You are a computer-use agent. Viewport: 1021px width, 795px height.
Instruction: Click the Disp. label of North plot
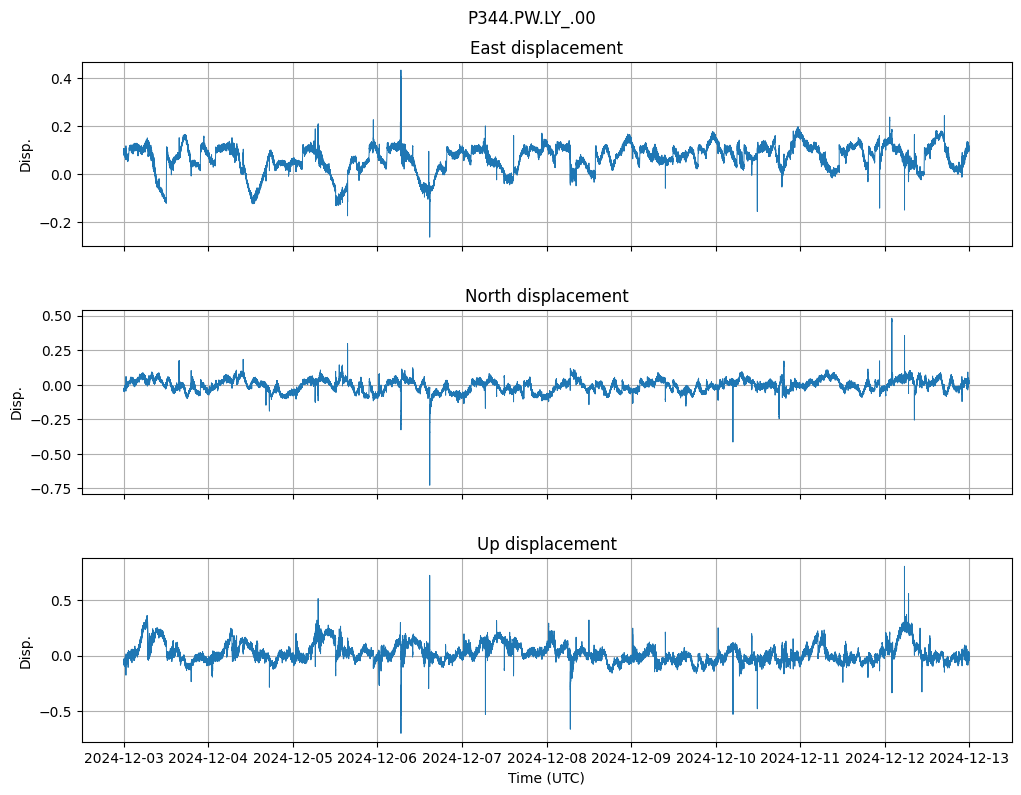(x=17, y=402)
